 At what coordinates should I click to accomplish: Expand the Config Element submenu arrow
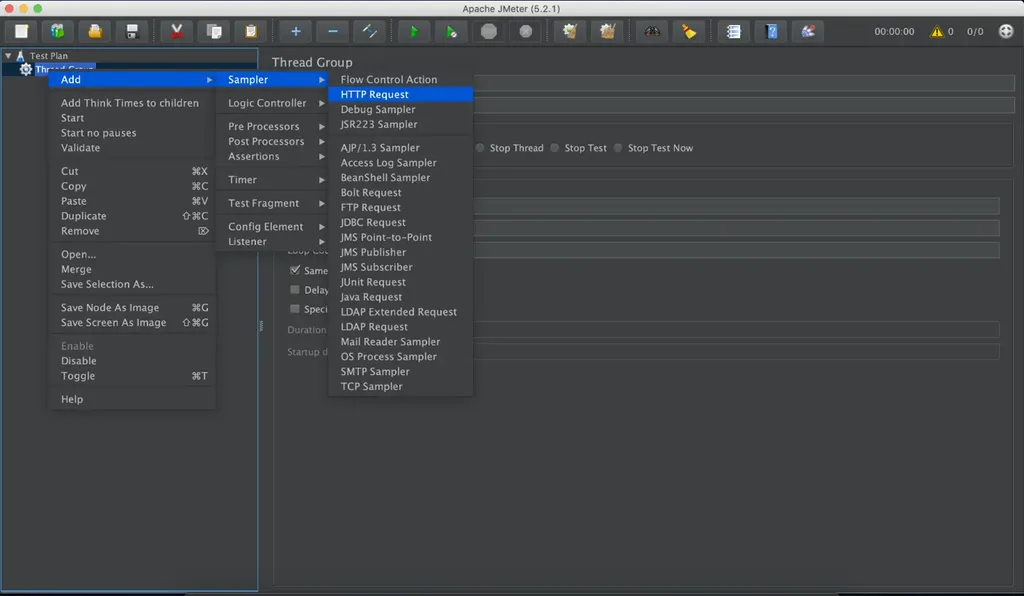[x=321, y=227]
